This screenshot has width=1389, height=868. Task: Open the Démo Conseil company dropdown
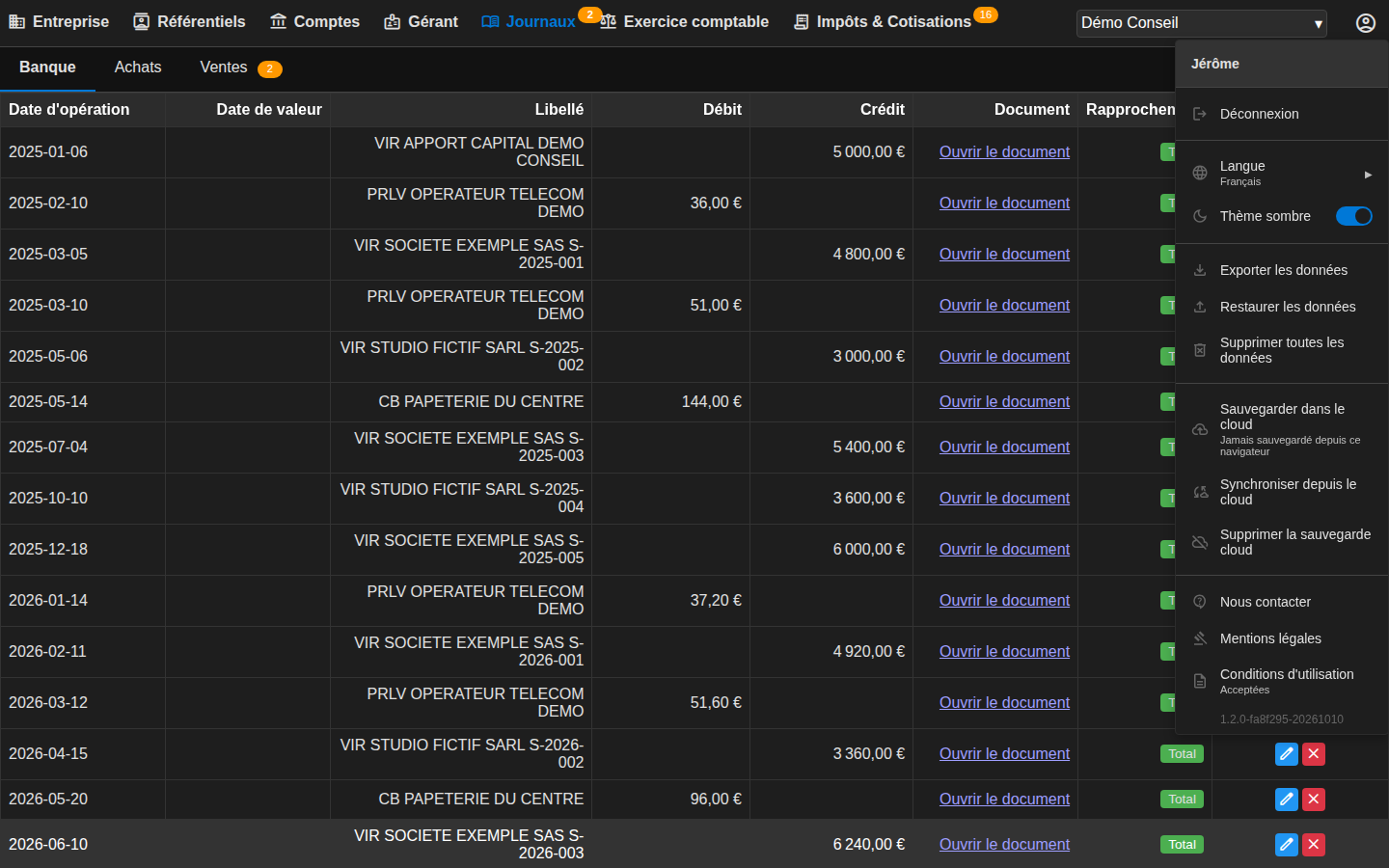[x=1202, y=23]
